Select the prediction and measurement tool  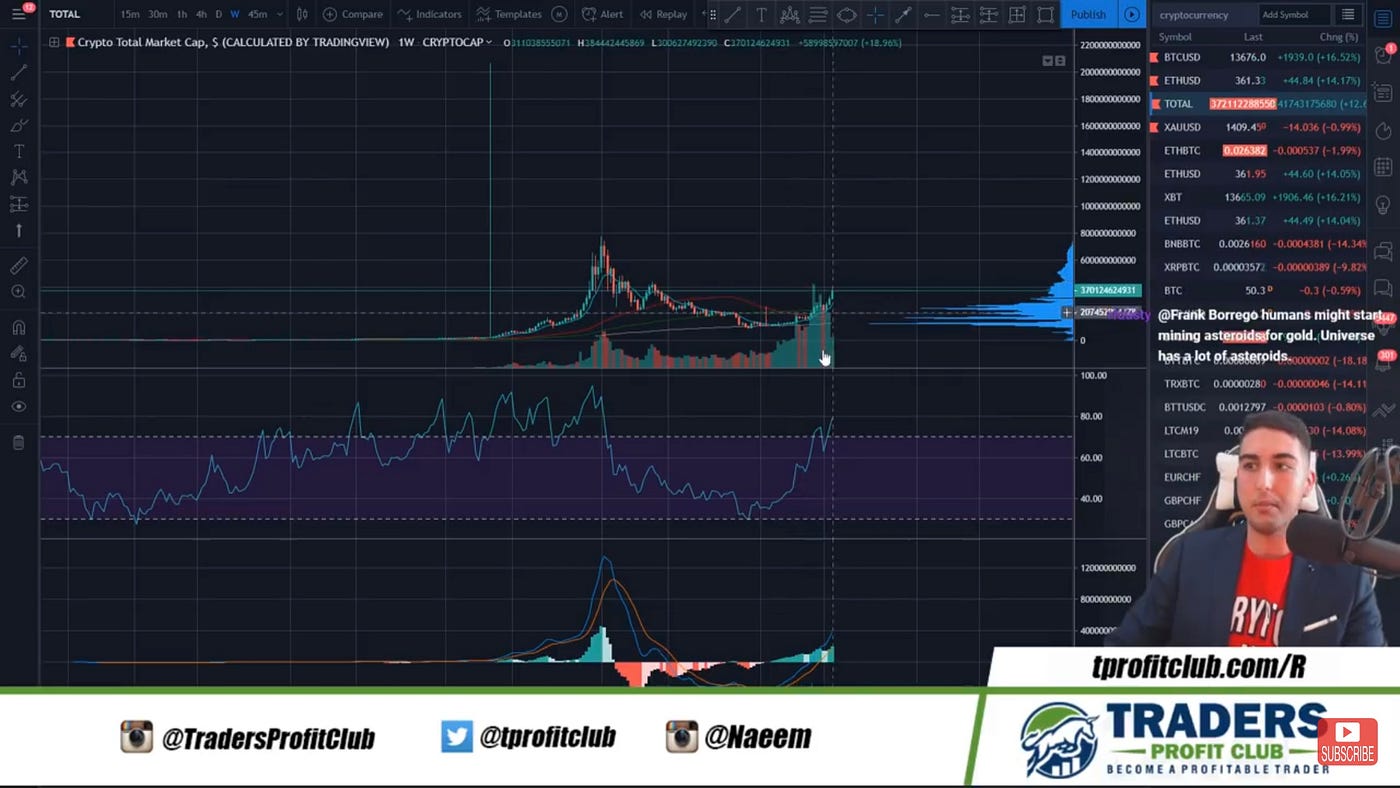[19, 204]
